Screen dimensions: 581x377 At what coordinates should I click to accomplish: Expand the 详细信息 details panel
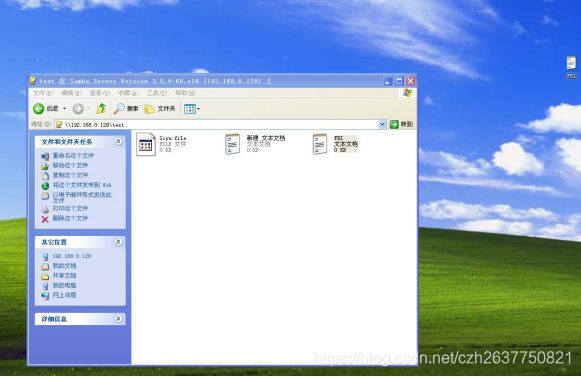(118, 318)
